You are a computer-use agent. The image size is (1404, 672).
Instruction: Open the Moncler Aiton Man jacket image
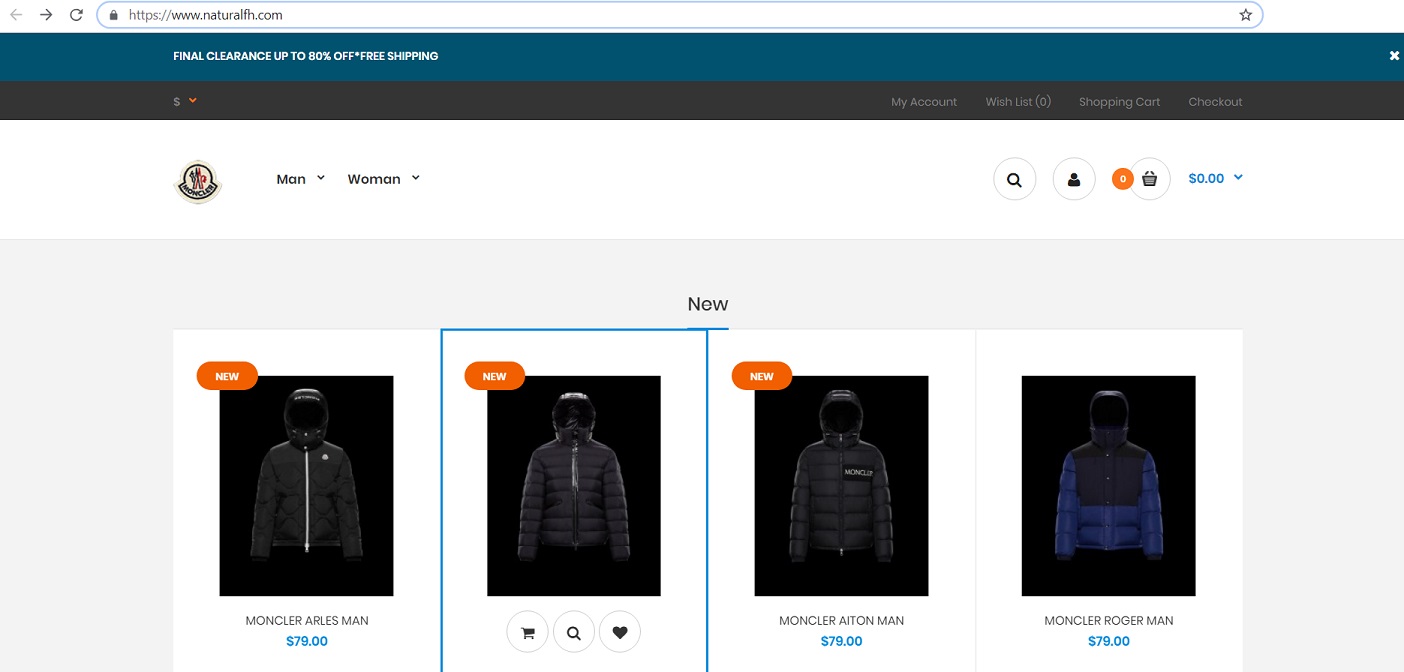point(841,486)
